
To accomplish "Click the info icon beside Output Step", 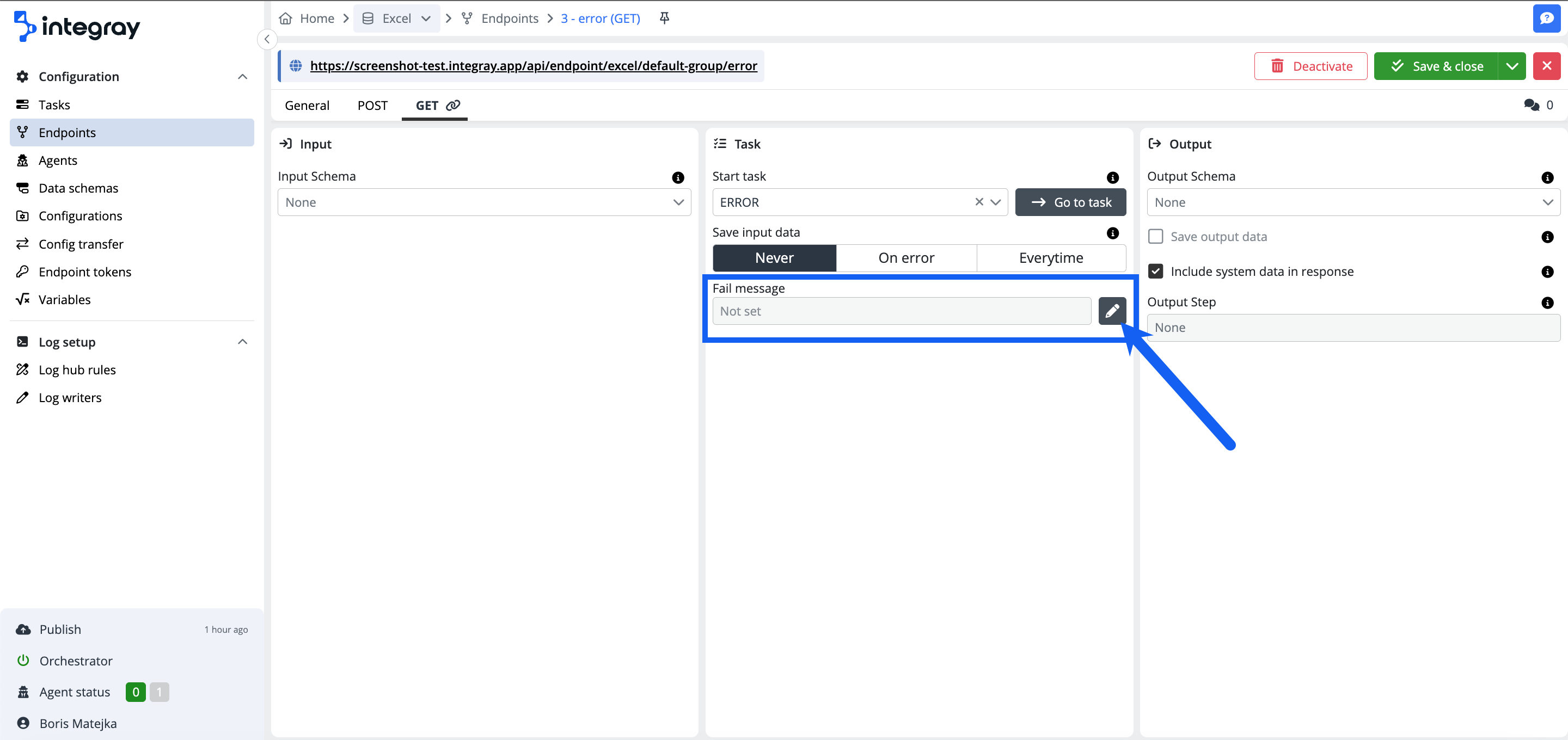I will [1547, 303].
